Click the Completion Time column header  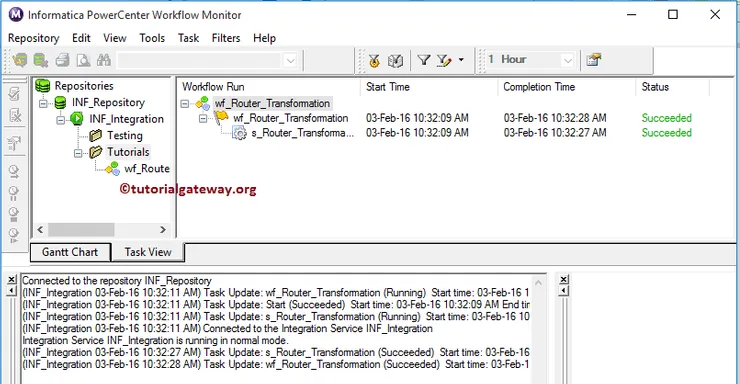(566, 87)
